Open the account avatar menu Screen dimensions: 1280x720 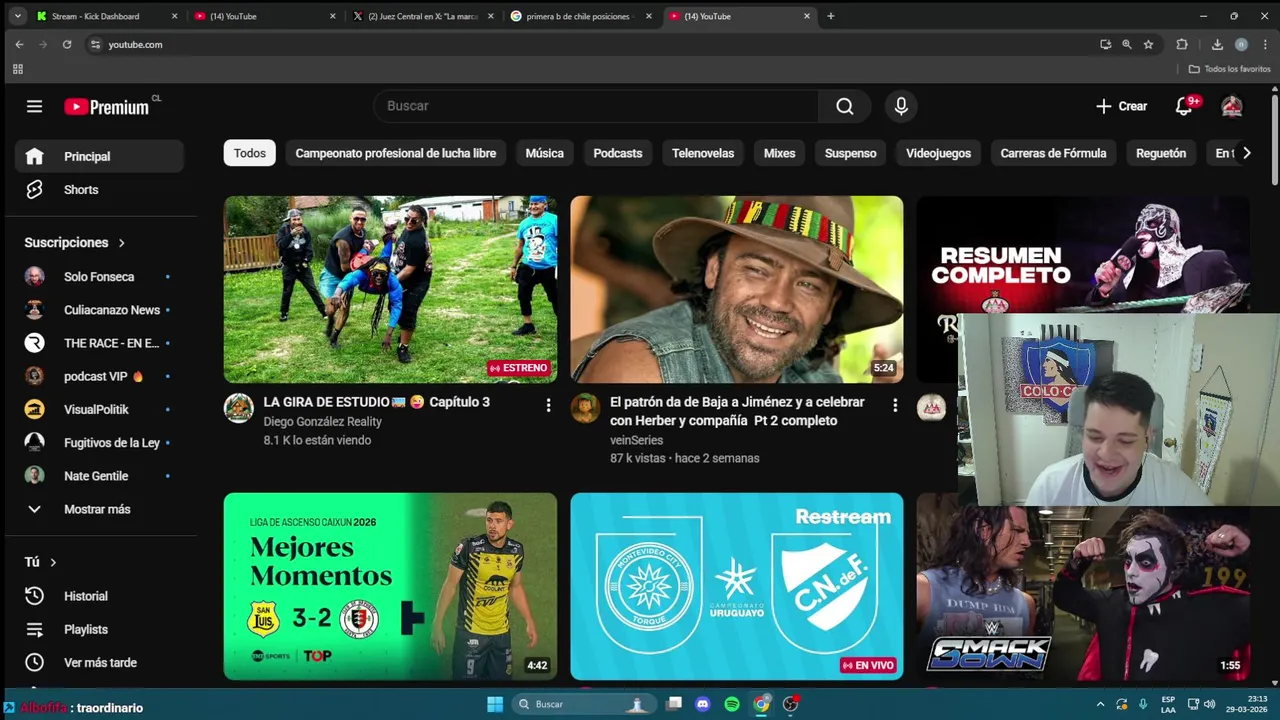coord(1232,106)
